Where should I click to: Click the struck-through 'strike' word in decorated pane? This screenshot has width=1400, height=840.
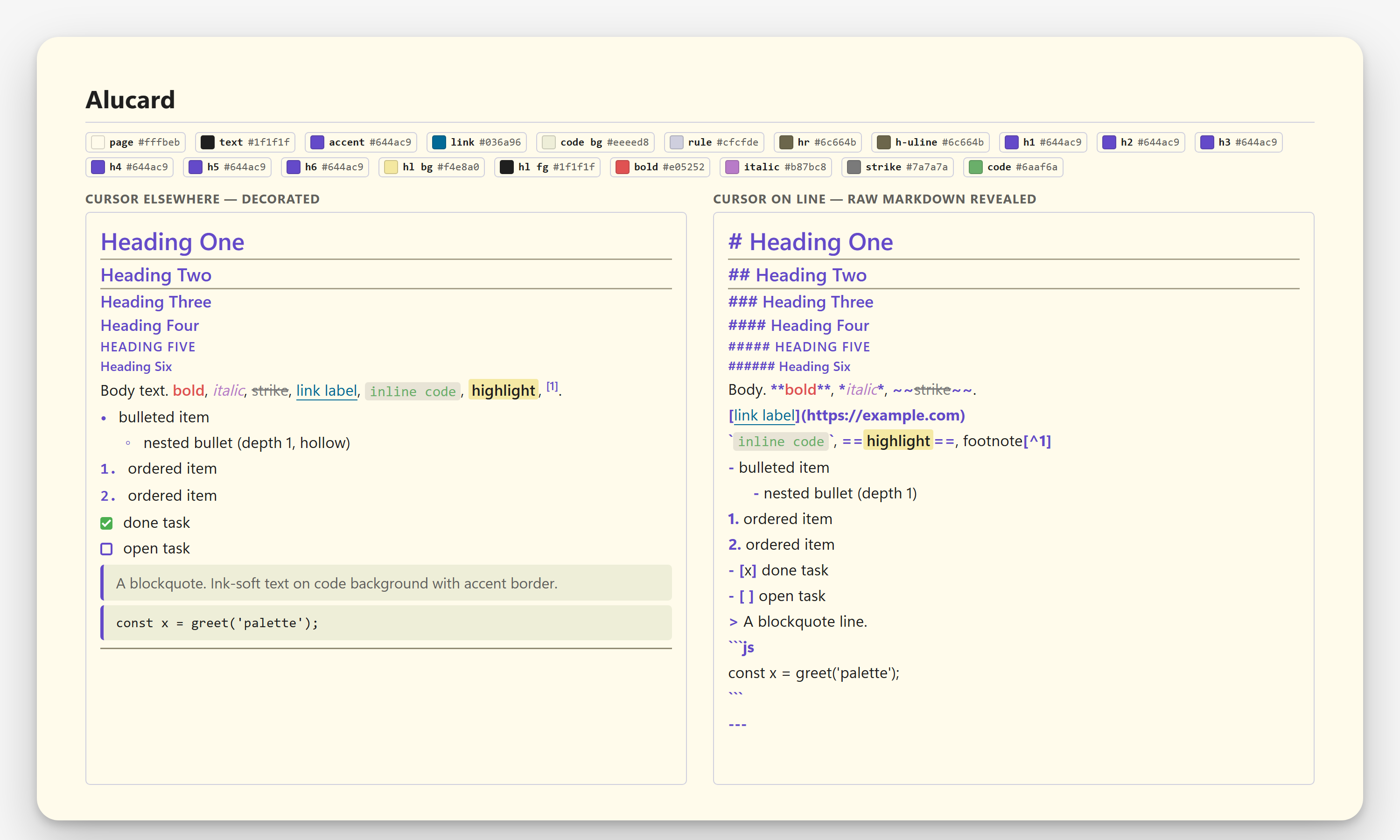(x=270, y=391)
